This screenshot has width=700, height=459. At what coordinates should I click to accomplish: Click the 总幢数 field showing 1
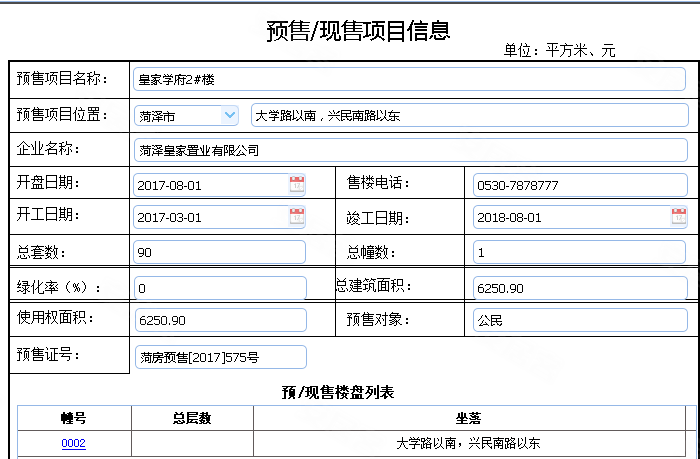(580, 252)
